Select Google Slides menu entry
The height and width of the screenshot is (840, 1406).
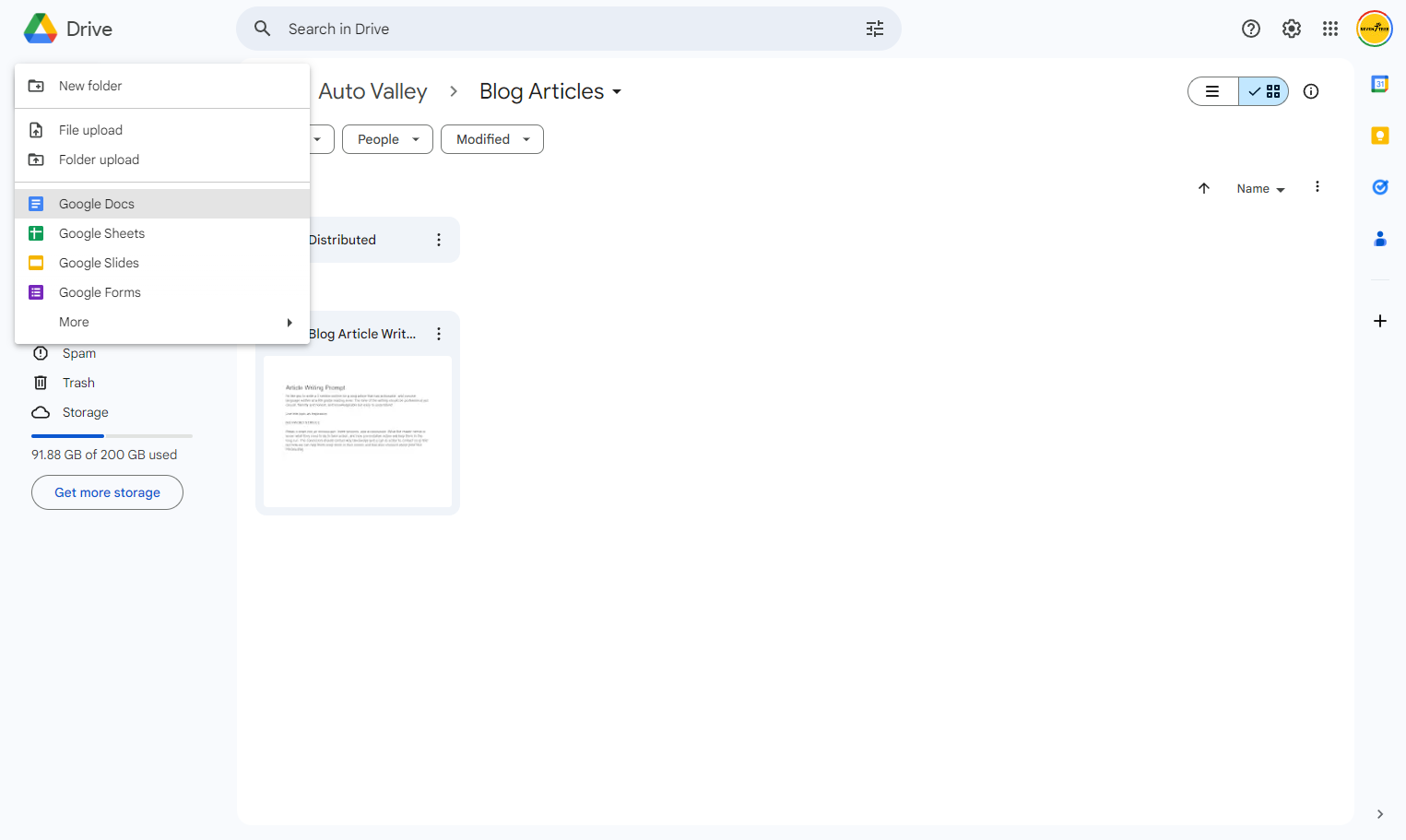pyautogui.click(x=162, y=263)
